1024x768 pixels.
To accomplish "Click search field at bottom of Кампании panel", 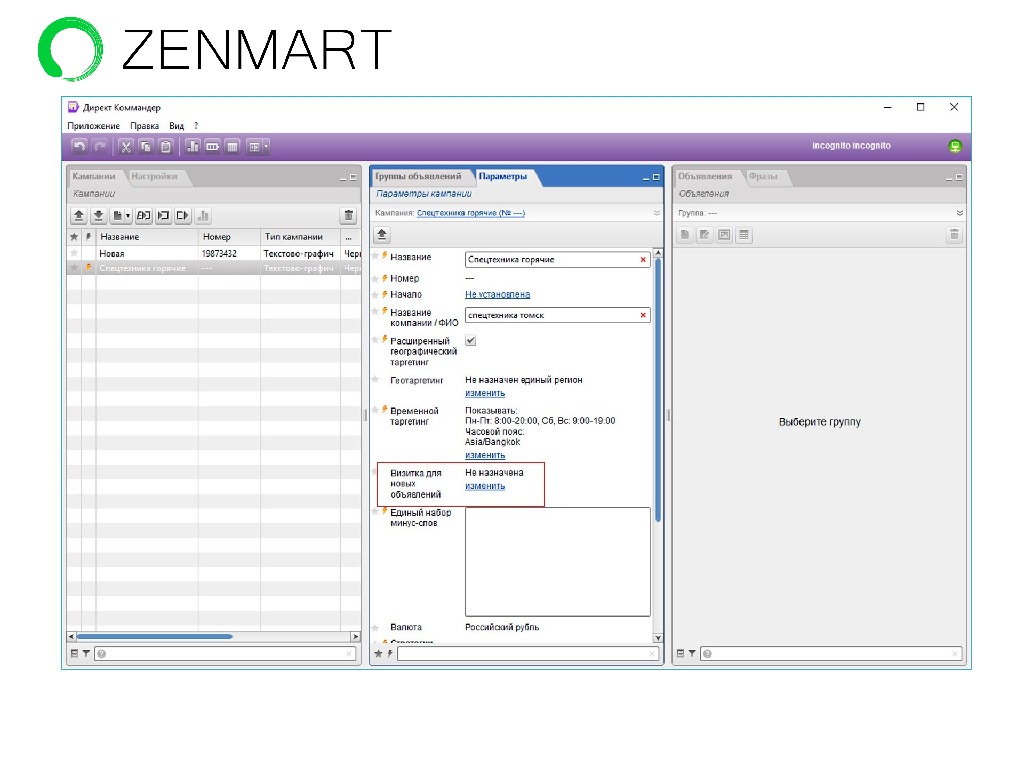I will coord(225,654).
